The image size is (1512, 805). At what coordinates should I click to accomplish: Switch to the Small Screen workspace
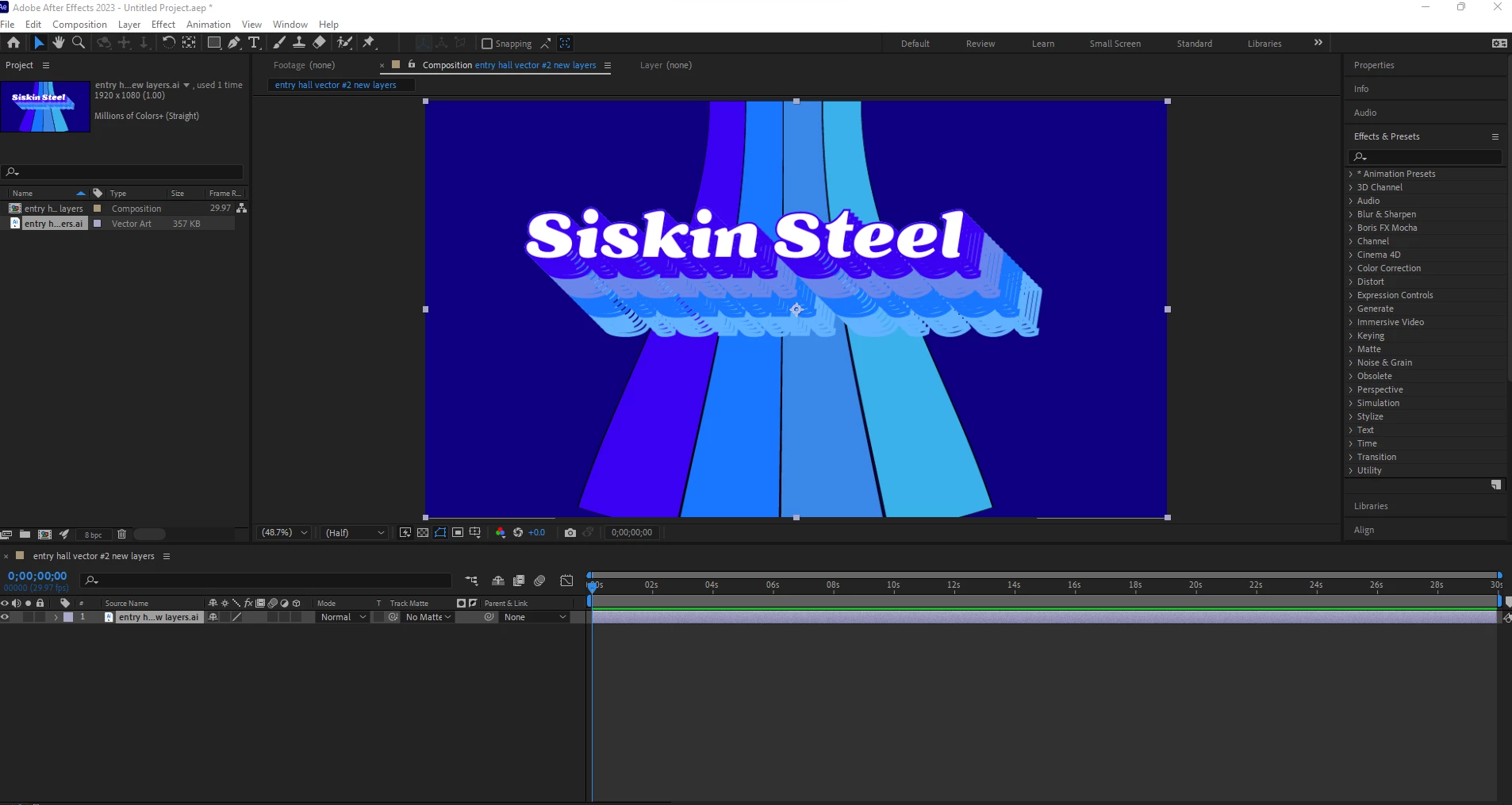[1115, 44]
